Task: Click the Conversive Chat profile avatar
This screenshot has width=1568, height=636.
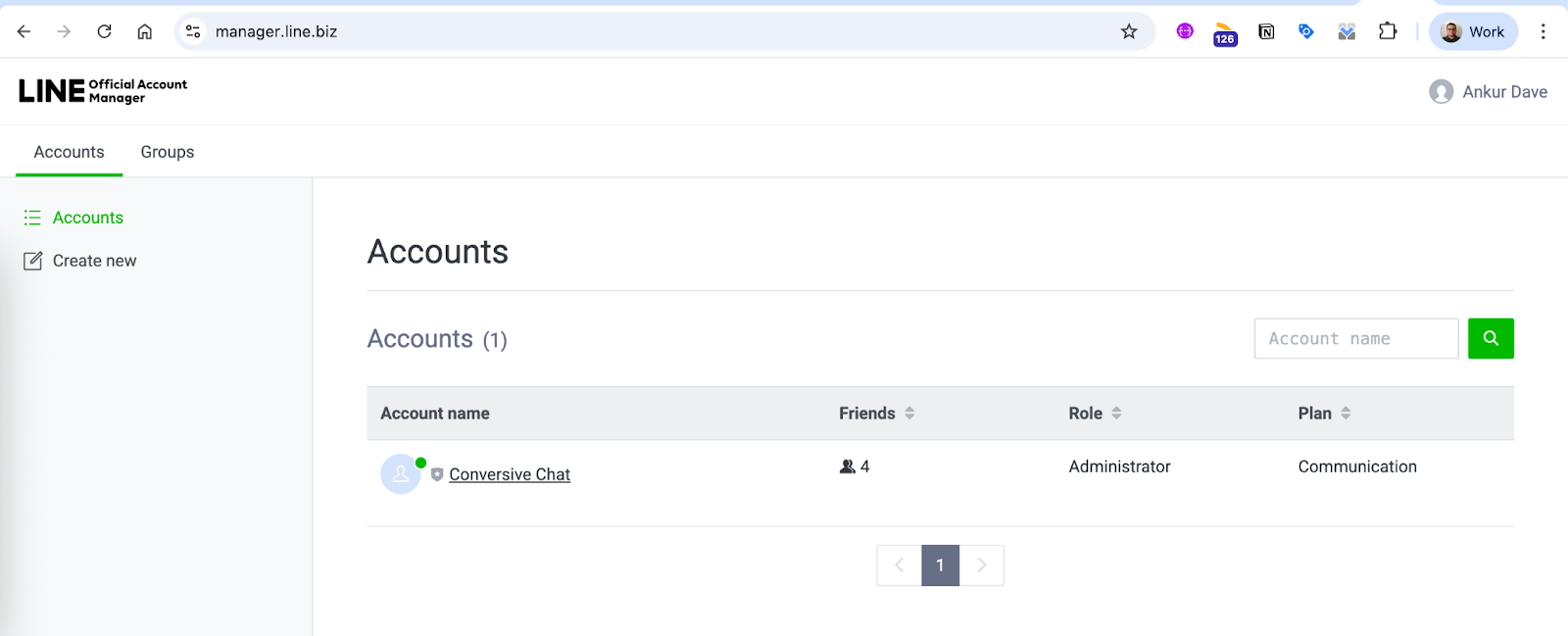Action: (401, 474)
